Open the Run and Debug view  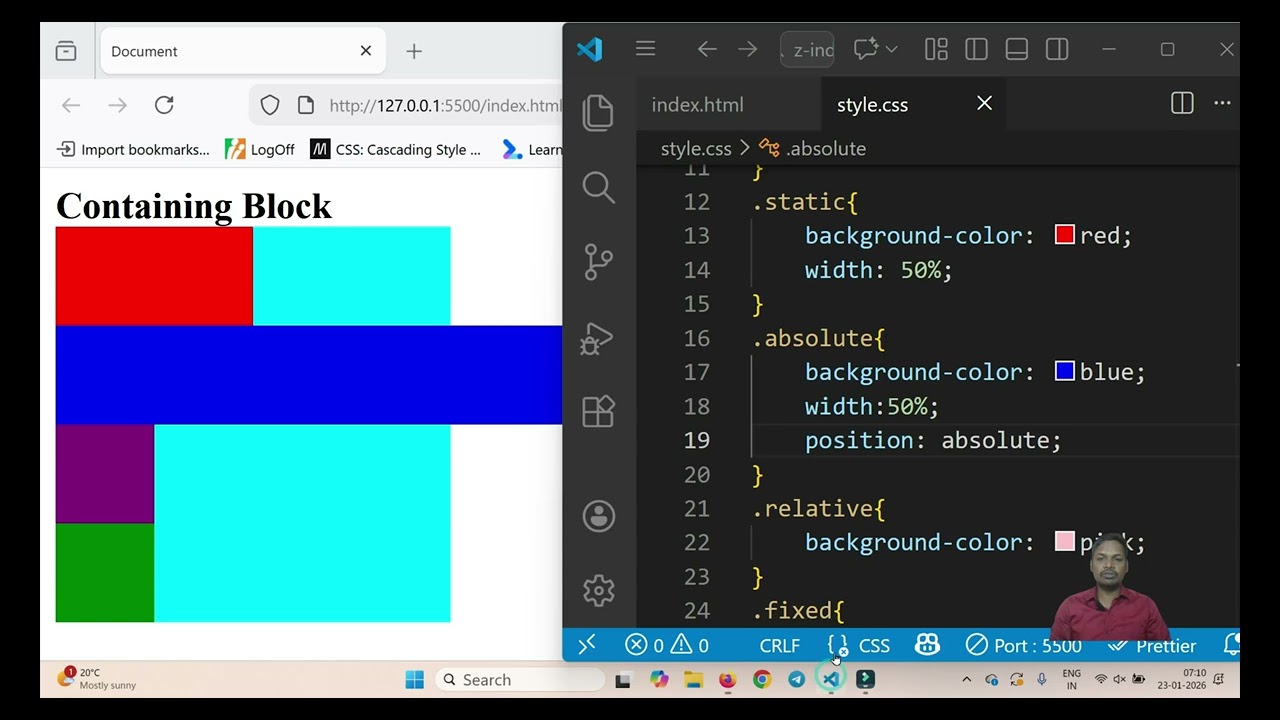(x=597, y=338)
